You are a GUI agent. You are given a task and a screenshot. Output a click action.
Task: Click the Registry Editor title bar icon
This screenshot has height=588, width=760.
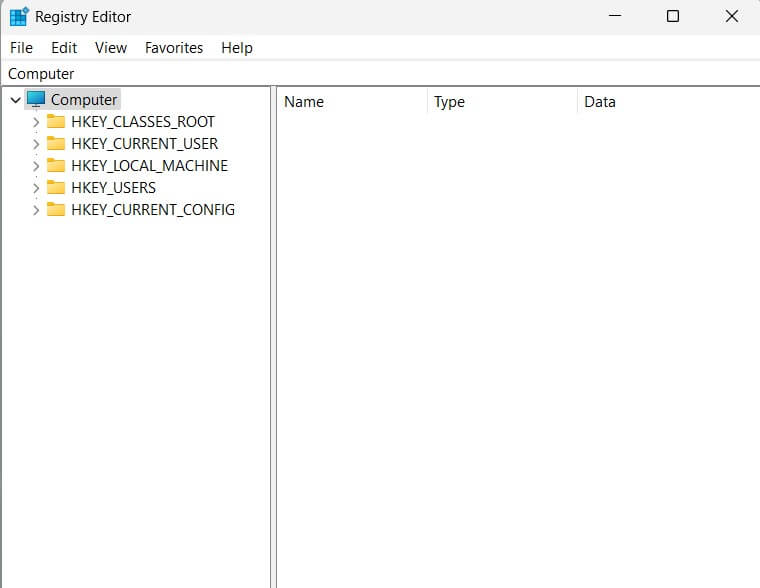pos(19,16)
